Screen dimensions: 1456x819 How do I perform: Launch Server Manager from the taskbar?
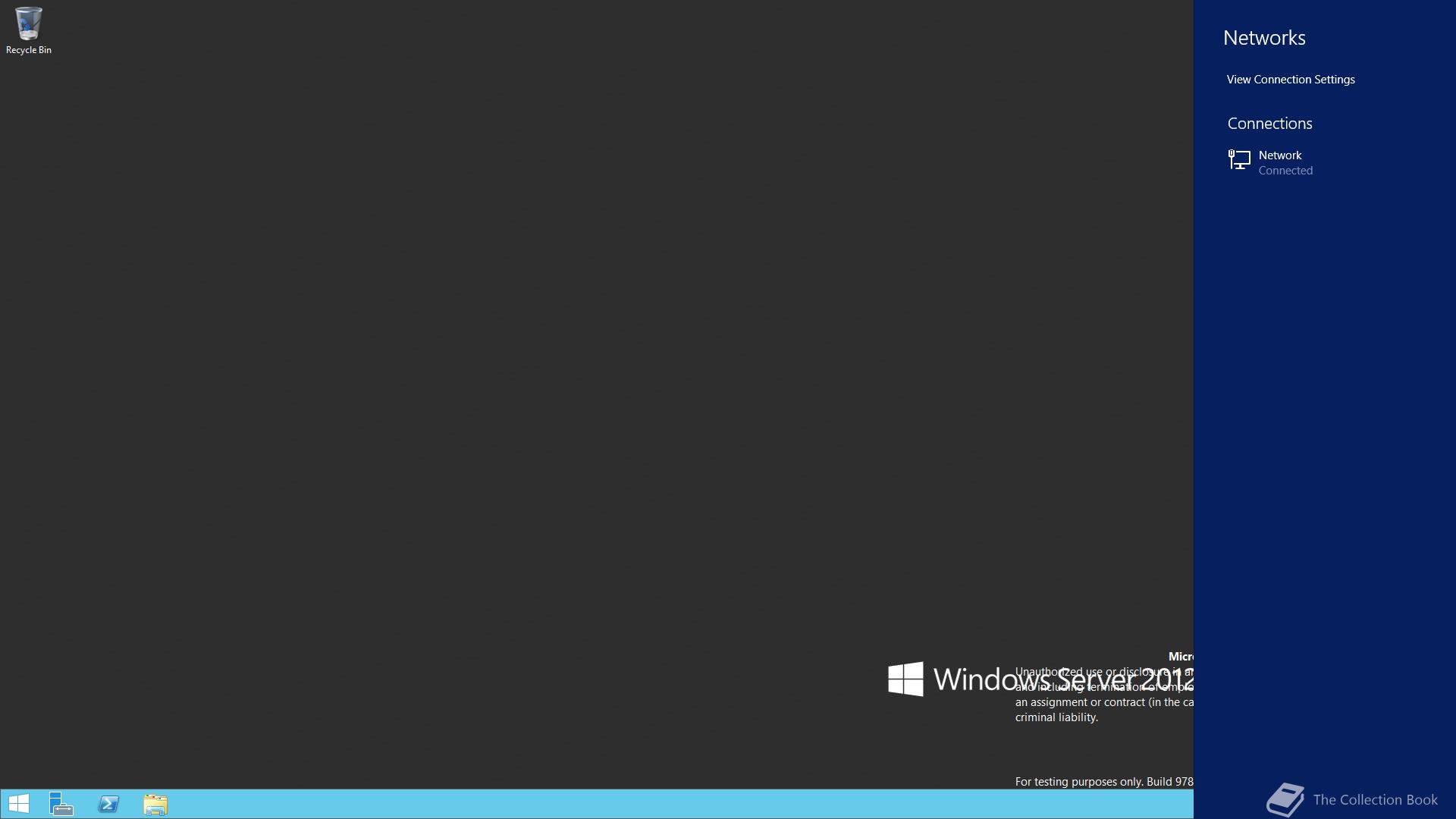[x=61, y=804]
